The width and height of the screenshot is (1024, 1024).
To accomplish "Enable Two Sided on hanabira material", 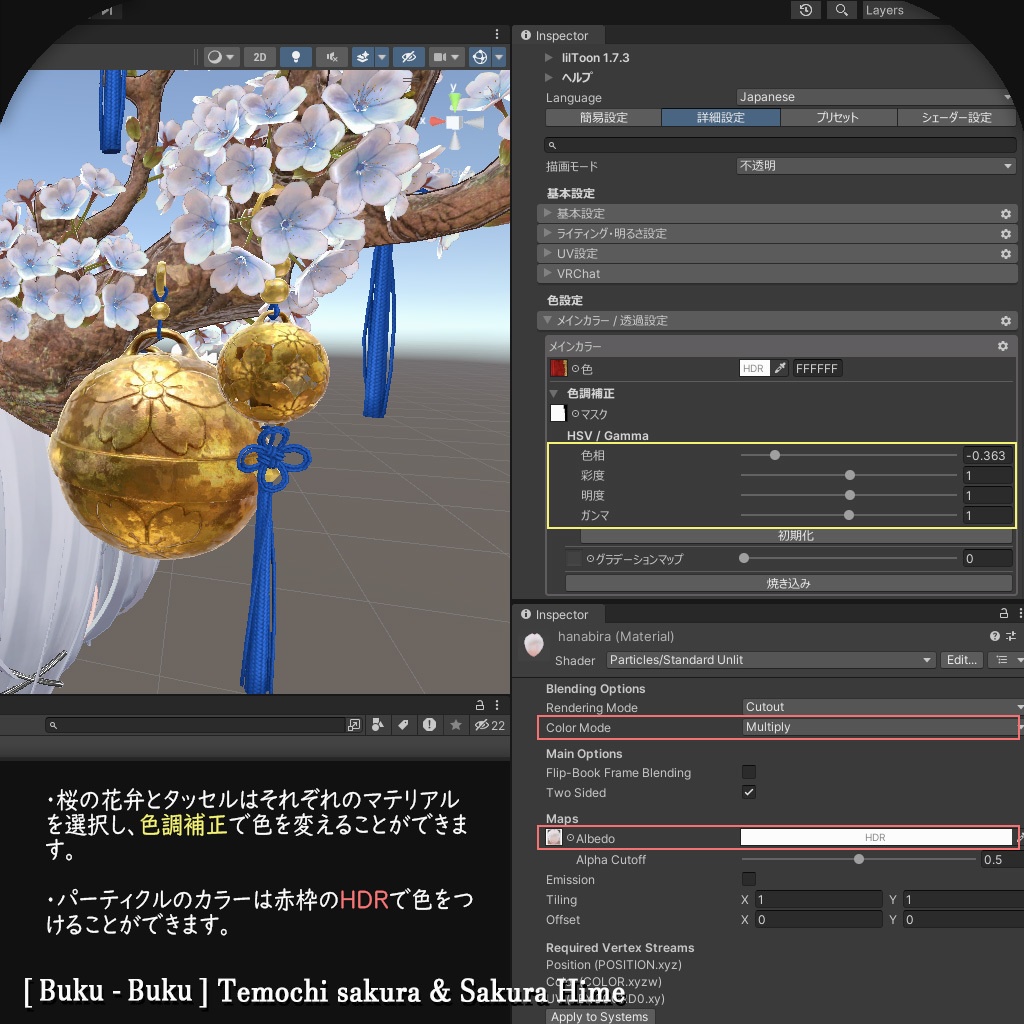I will (748, 792).
